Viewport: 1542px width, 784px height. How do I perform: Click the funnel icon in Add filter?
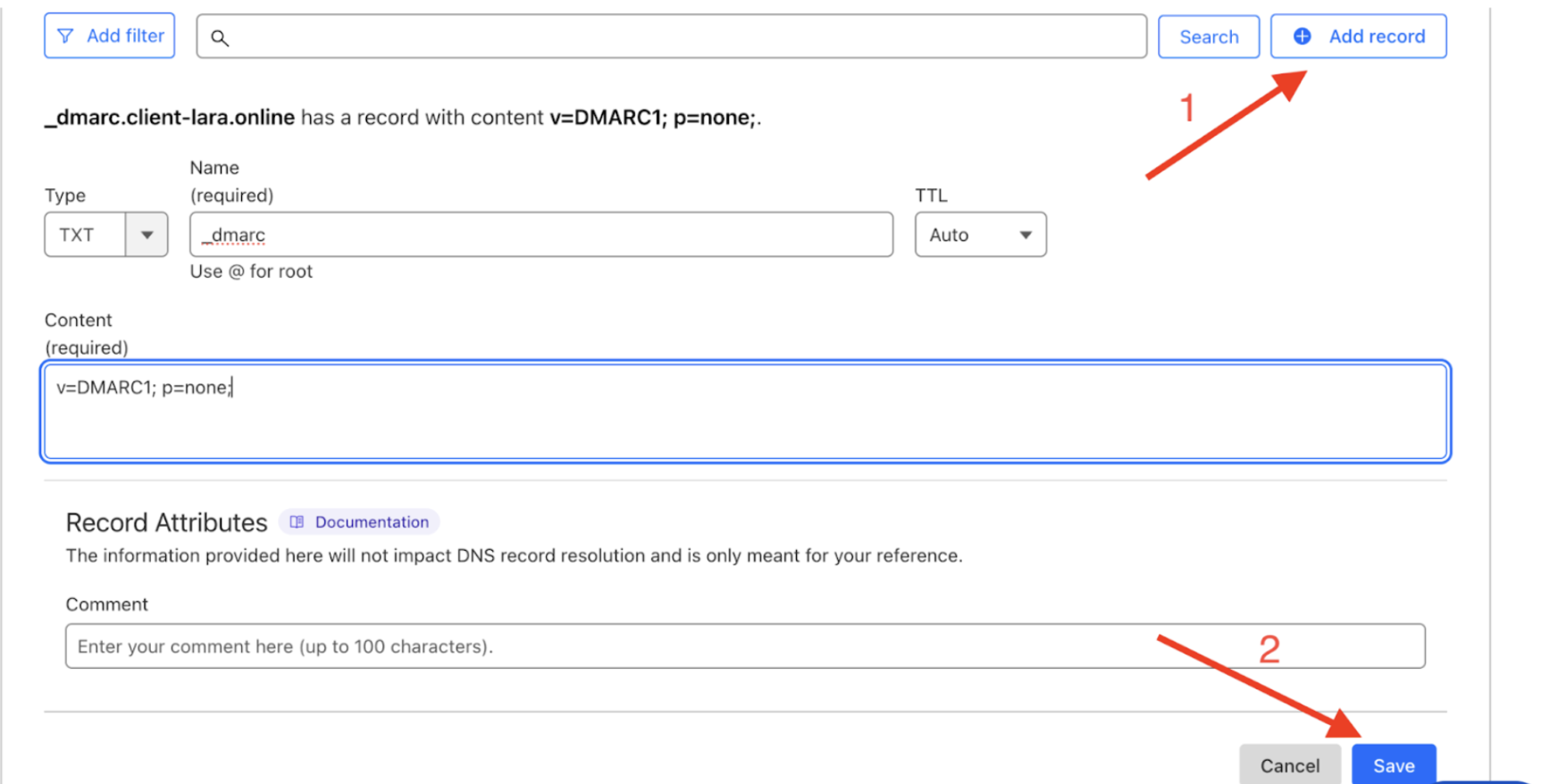(65, 36)
